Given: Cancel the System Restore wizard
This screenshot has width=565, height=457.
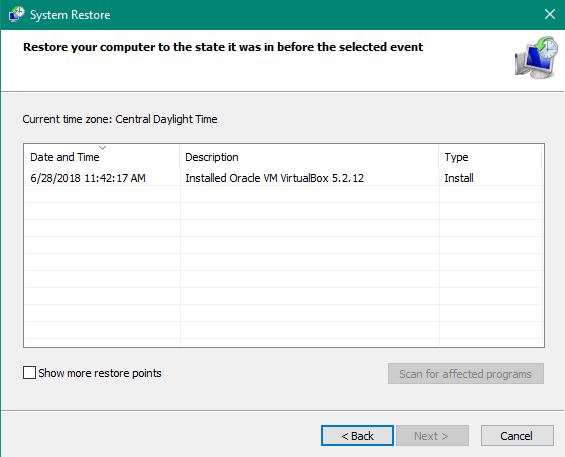Looking at the screenshot, I should click(517, 436).
